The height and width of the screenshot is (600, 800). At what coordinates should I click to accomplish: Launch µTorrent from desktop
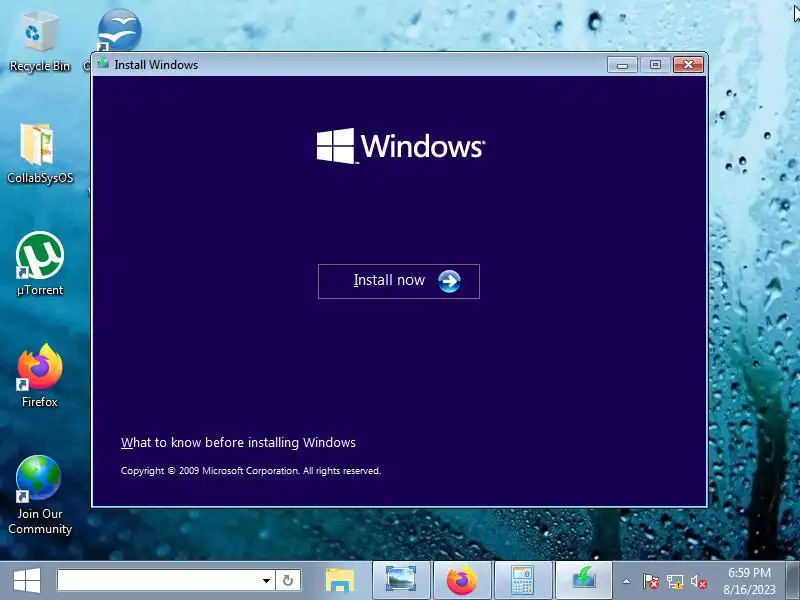pos(40,264)
